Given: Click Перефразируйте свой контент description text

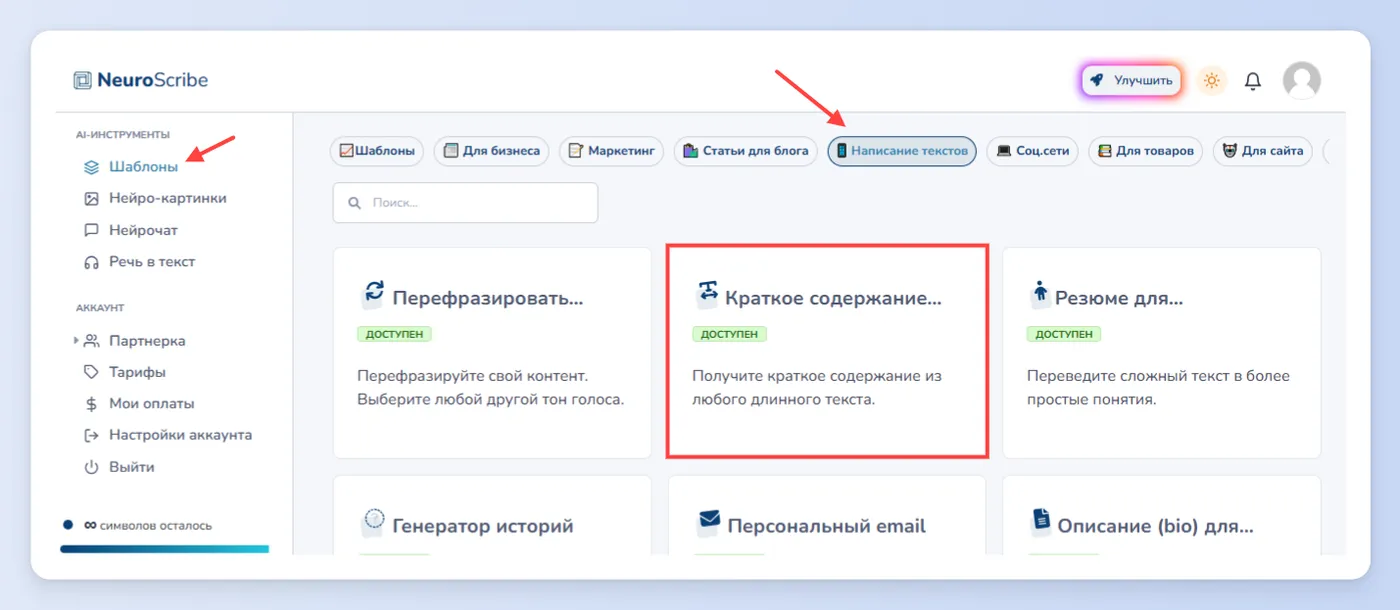Looking at the screenshot, I should click(x=490, y=388).
